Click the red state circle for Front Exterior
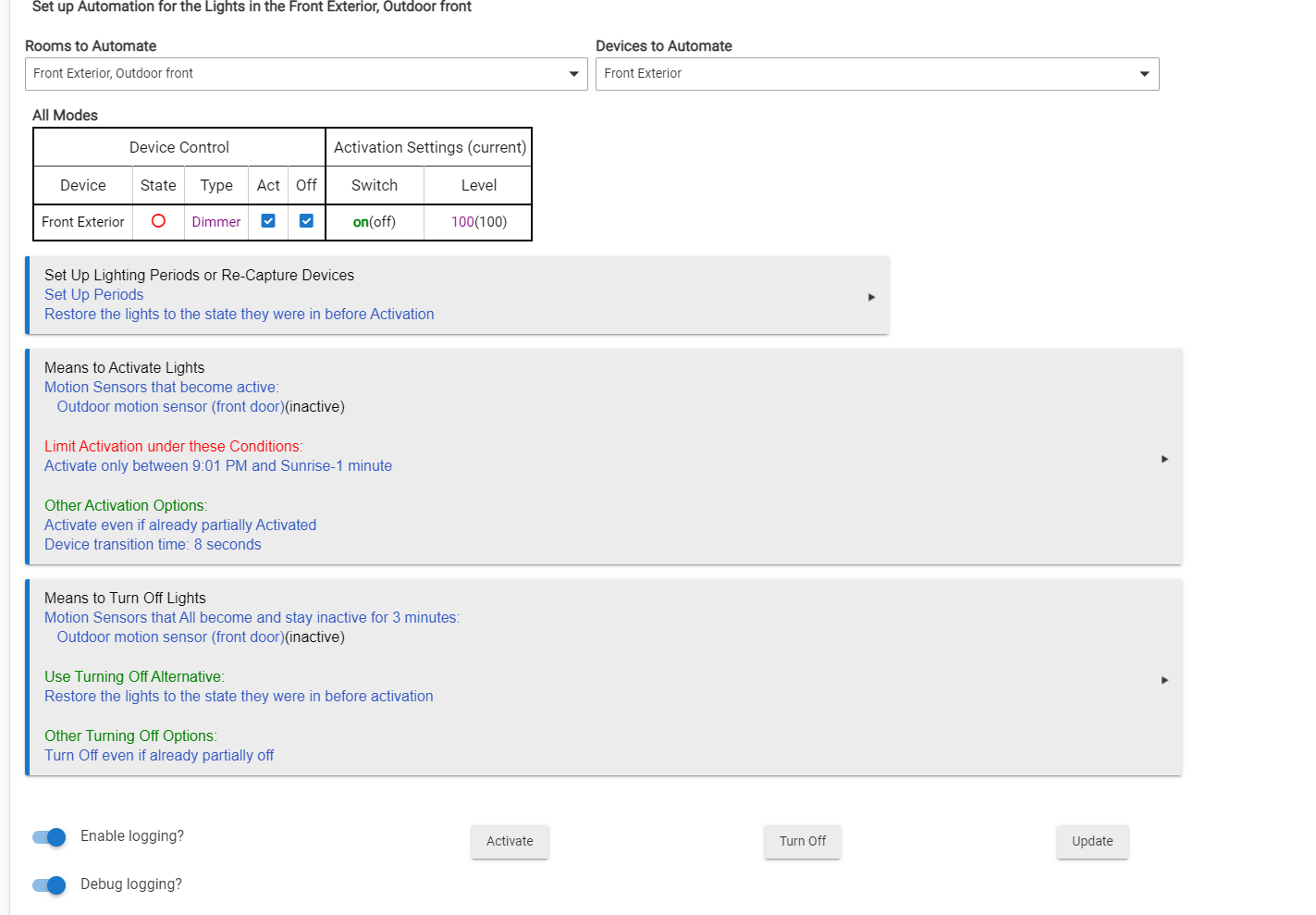Screen dimensions: 1316x915 [x=158, y=221]
